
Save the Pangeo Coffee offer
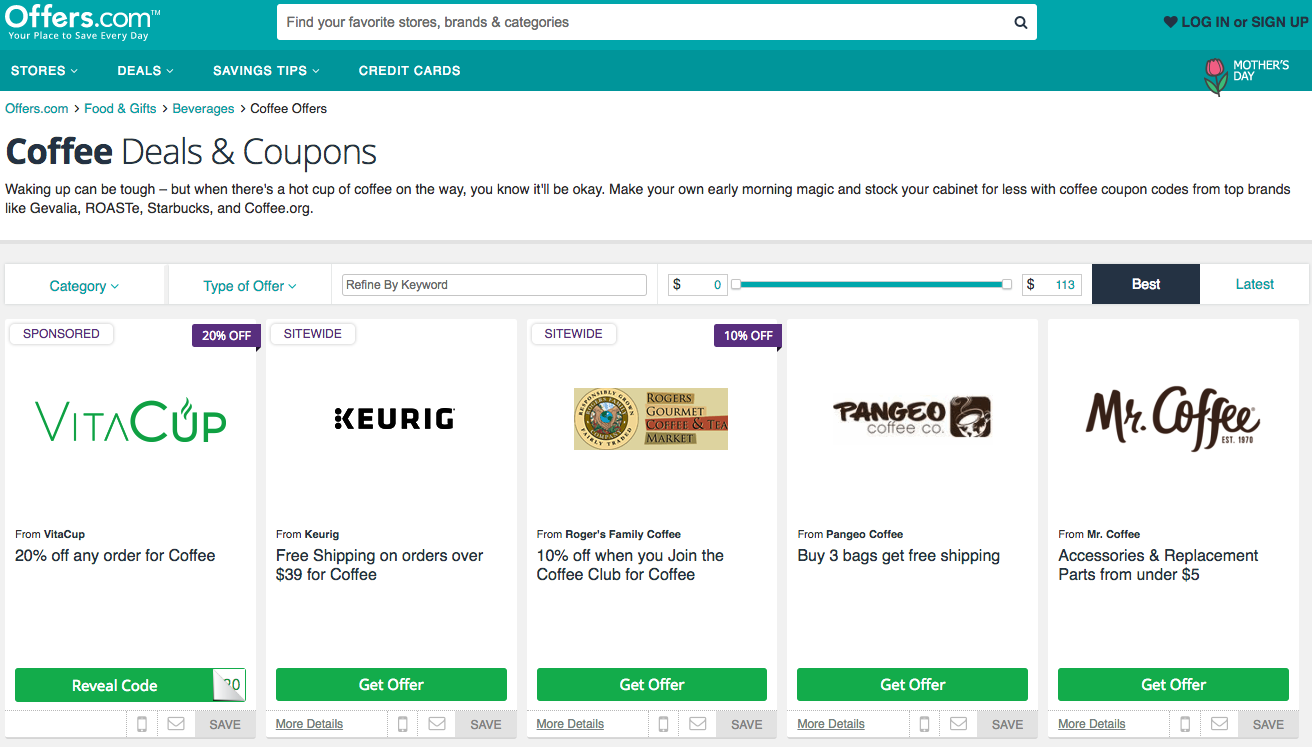(x=1007, y=725)
